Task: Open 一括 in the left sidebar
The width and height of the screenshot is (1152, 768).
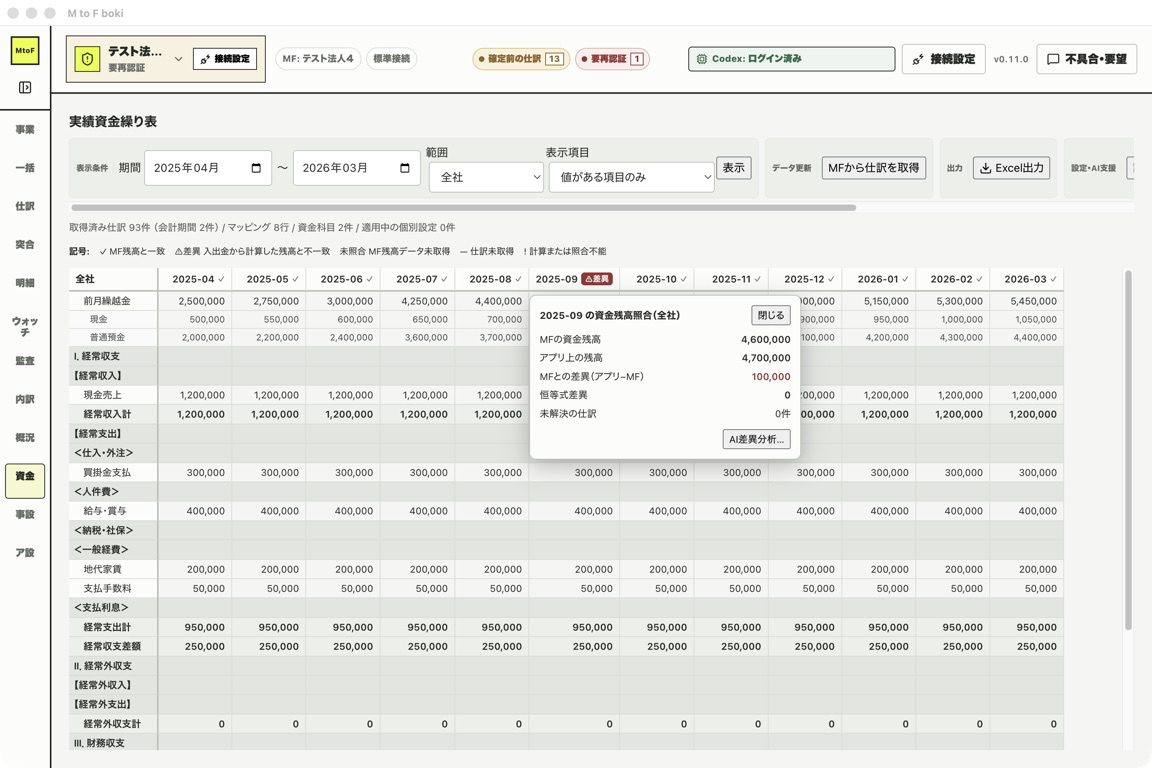Action: click(25, 168)
